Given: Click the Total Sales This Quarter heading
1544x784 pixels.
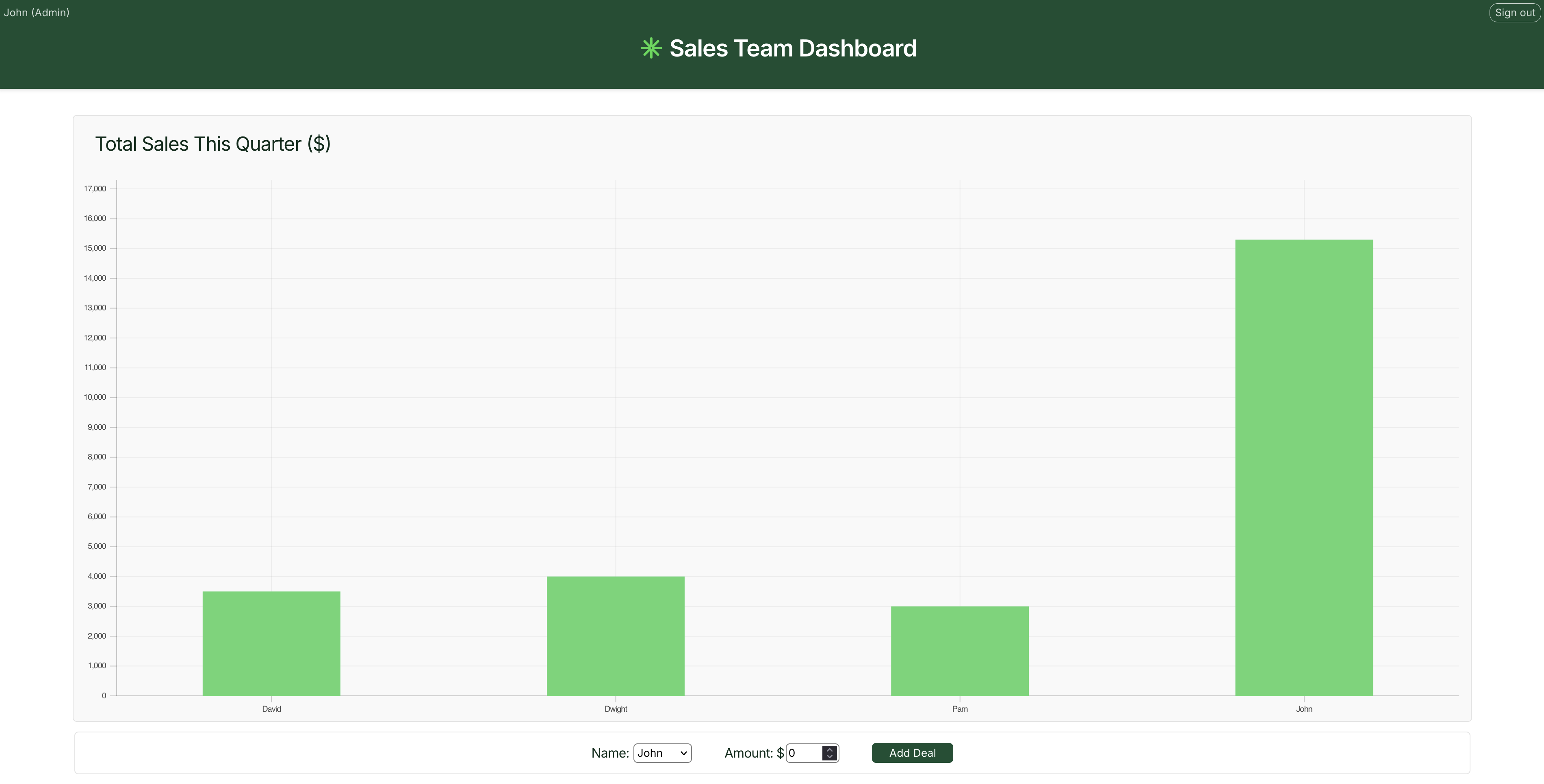Looking at the screenshot, I should click(x=213, y=144).
